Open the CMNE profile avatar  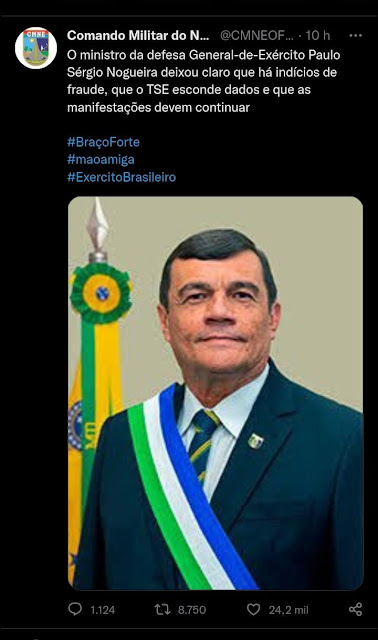pos(36,48)
